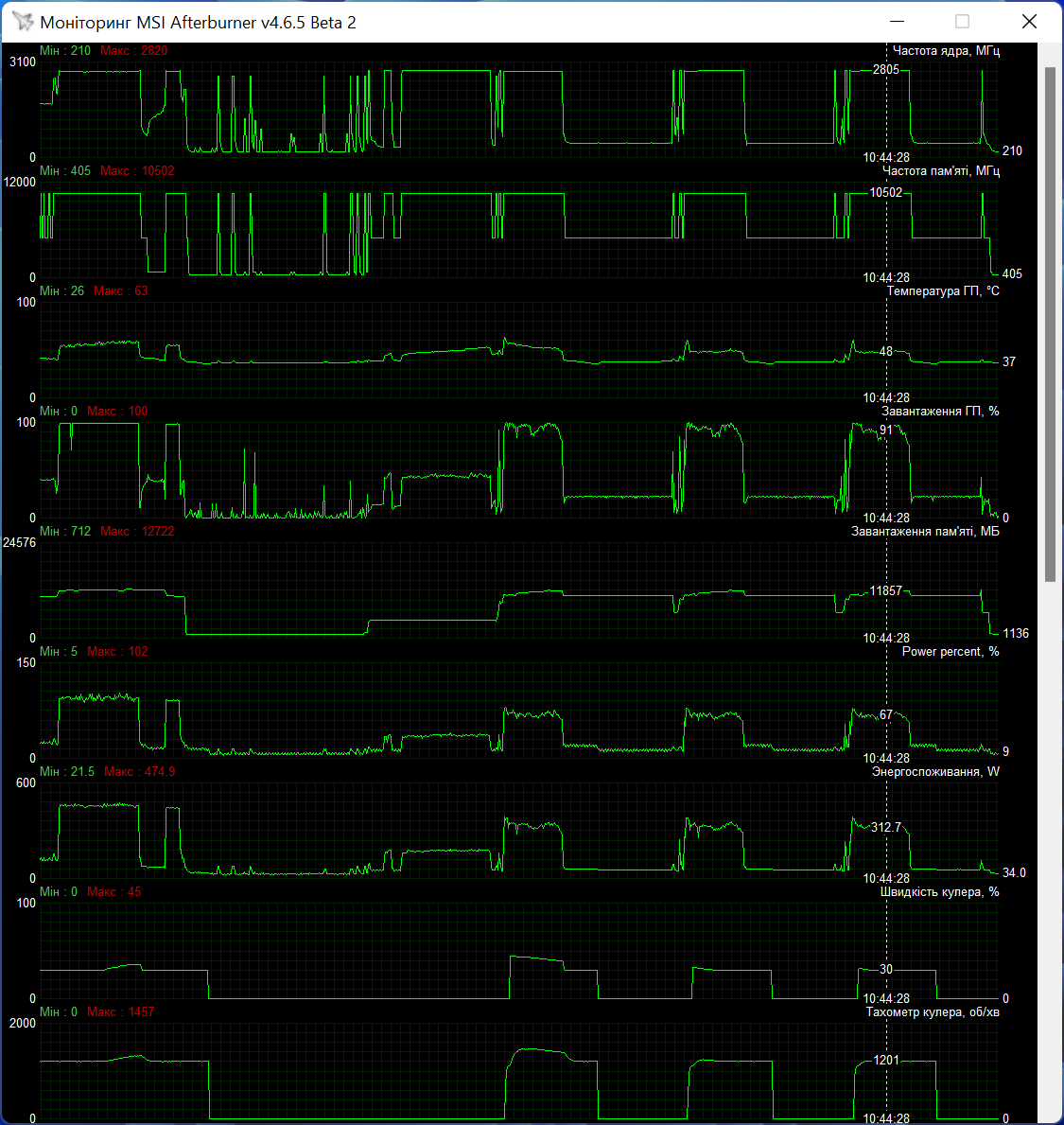Click the 1201 marker value on fan tachometer graph
The image size is (1064, 1125).
point(886,1061)
